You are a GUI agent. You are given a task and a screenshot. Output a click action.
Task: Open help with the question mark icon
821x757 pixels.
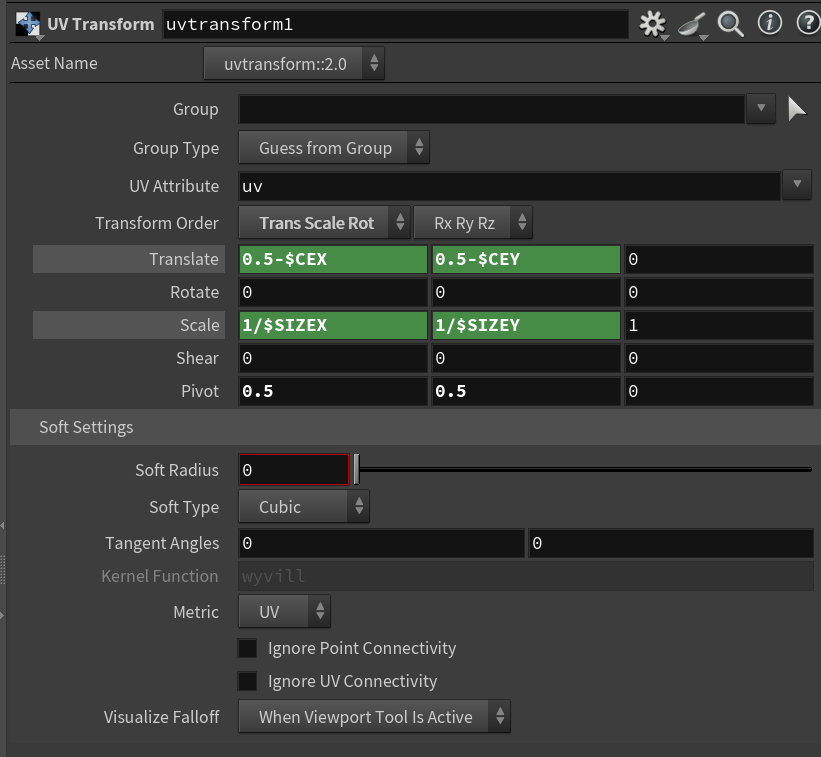tap(806, 24)
